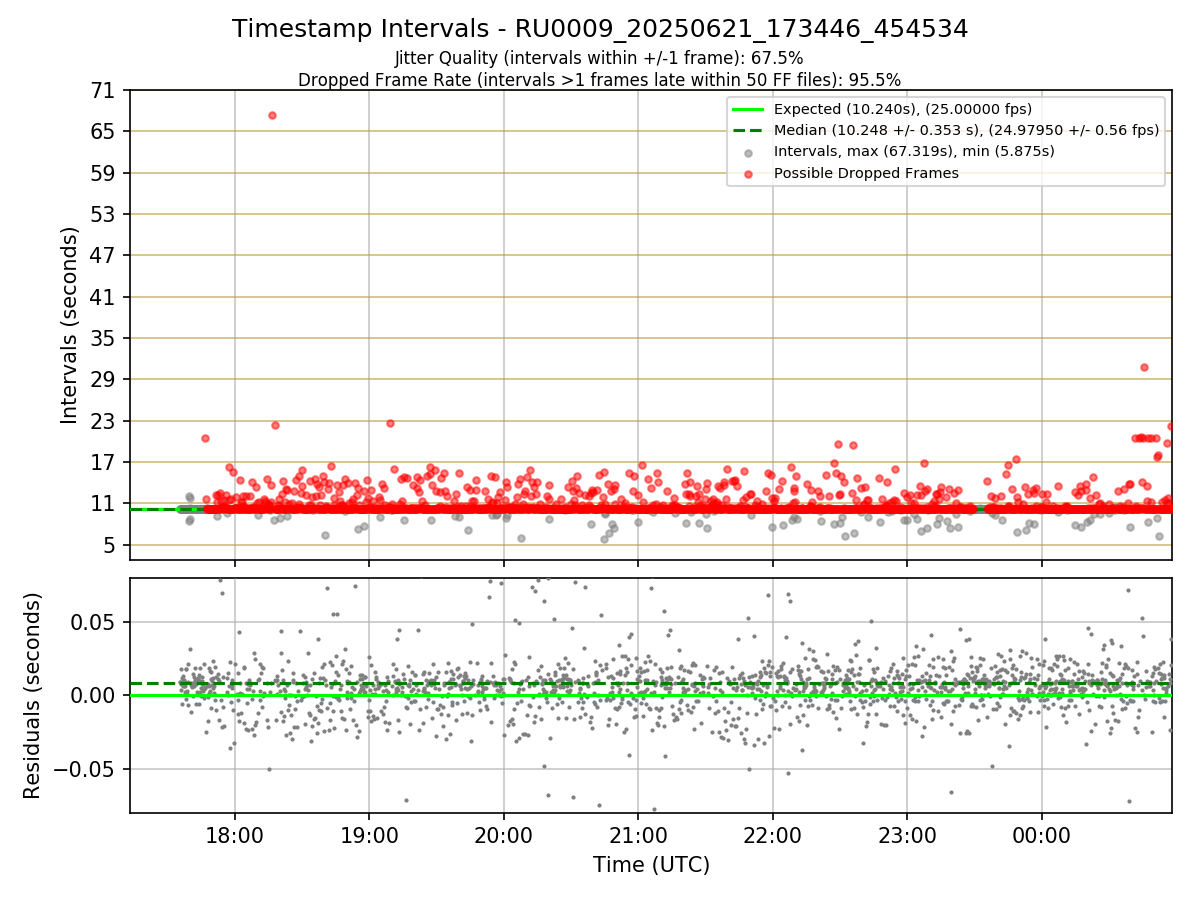The height and width of the screenshot is (900, 1200).
Task: Click the red outlier point near 67 seconds
Action: [x=272, y=115]
